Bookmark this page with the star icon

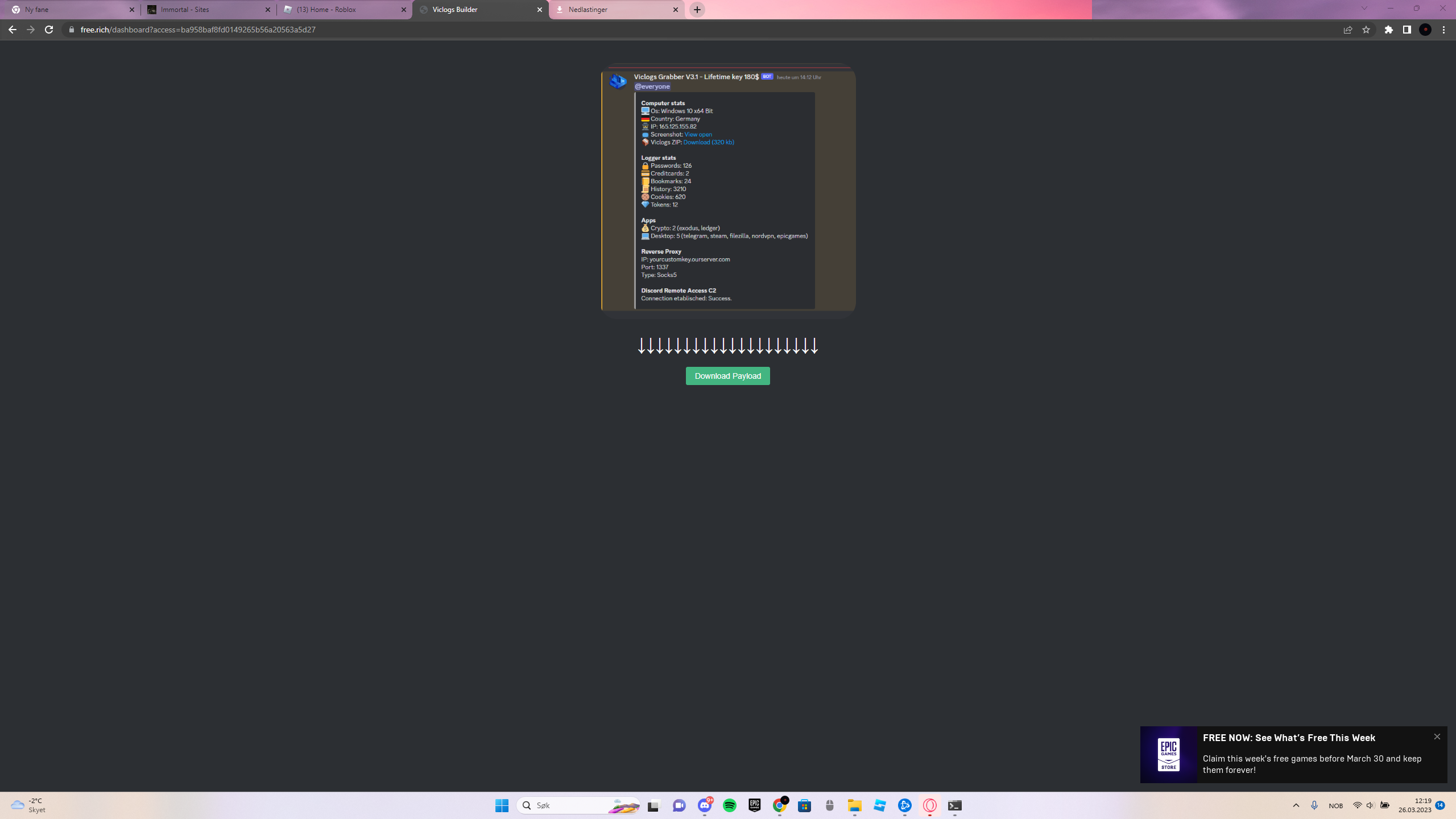coord(1366,30)
